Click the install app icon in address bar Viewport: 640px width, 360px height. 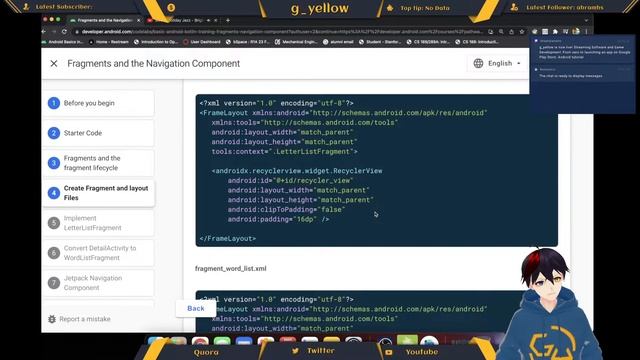pyautogui.click(x=491, y=31)
